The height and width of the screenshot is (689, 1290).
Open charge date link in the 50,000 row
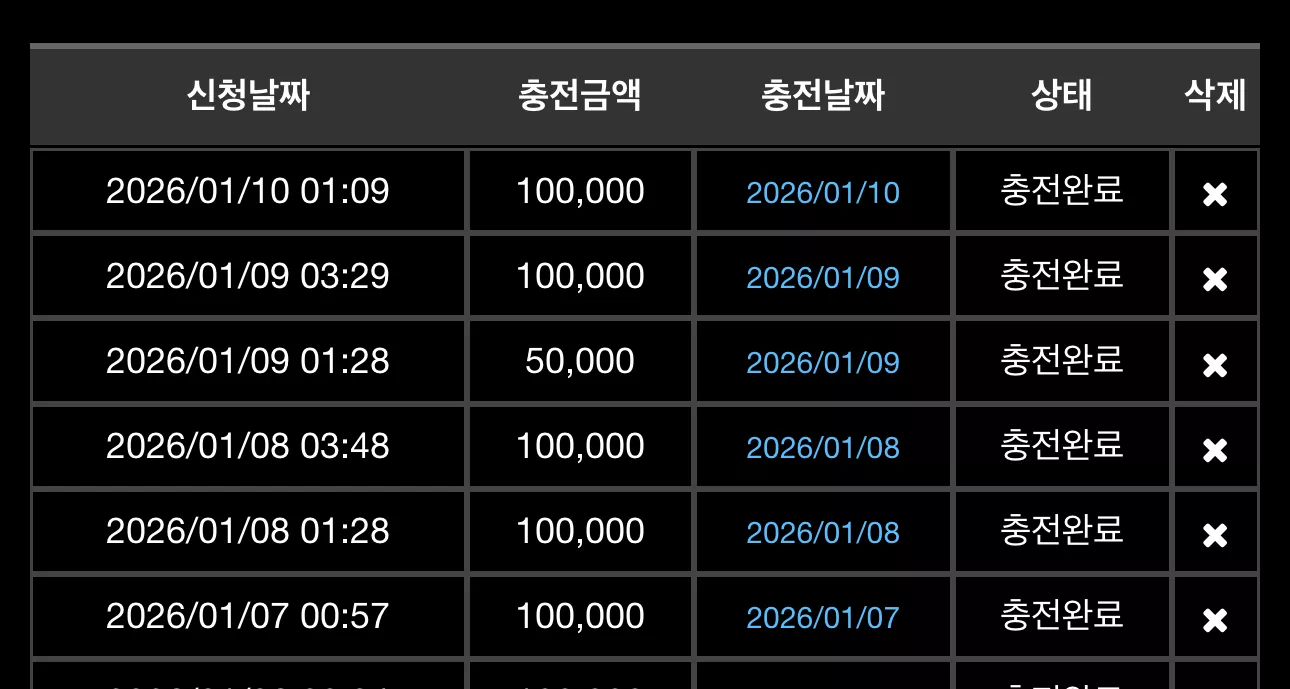point(823,363)
